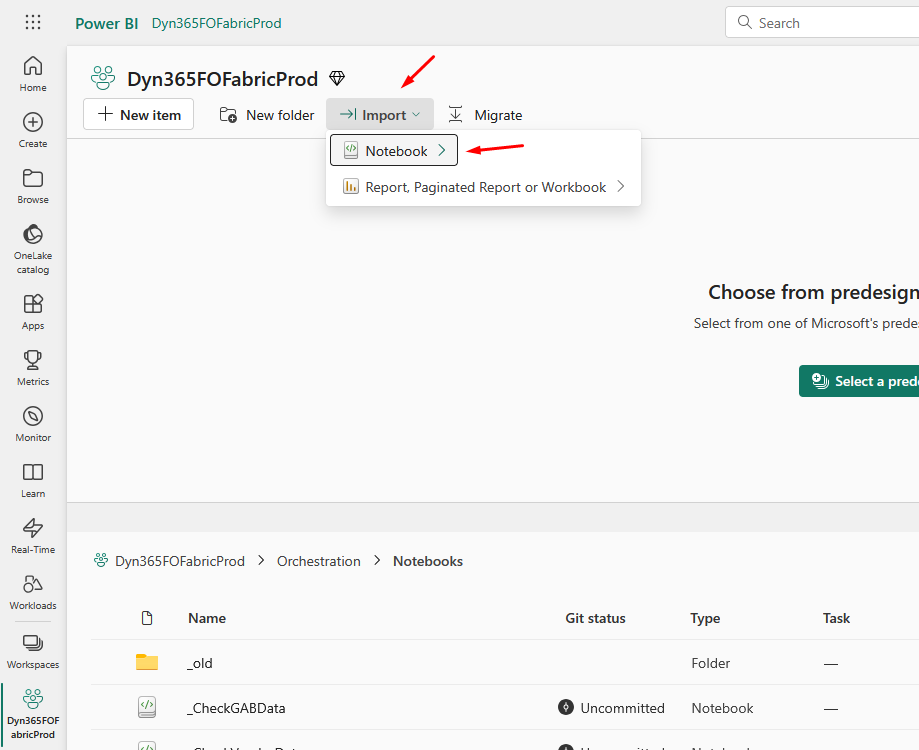The height and width of the screenshot is (750, 919).
Task: Open OneLake catalog from sidebar
Action: pos(33,248)
